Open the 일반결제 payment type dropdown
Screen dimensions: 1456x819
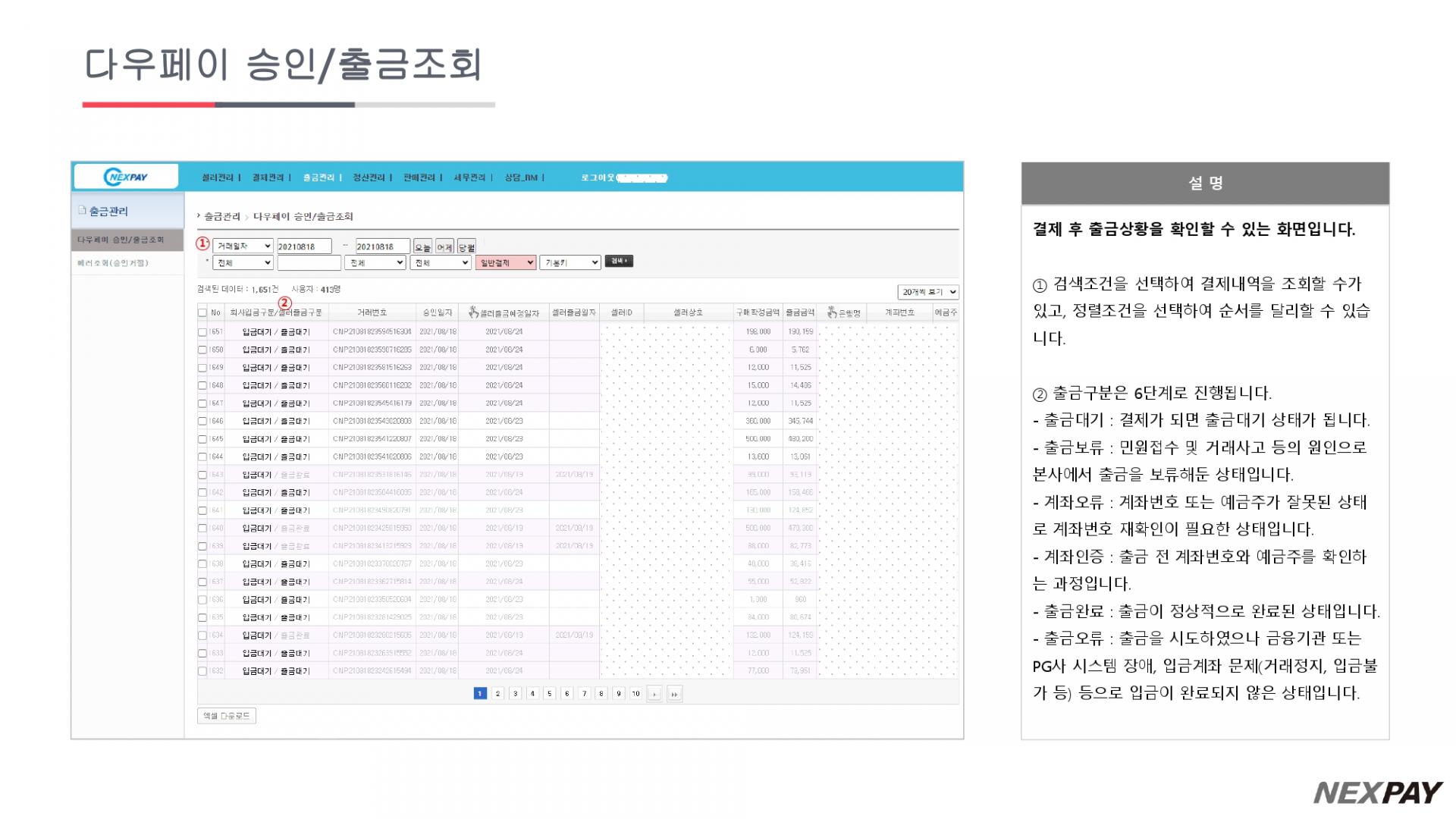click(506, 262)
